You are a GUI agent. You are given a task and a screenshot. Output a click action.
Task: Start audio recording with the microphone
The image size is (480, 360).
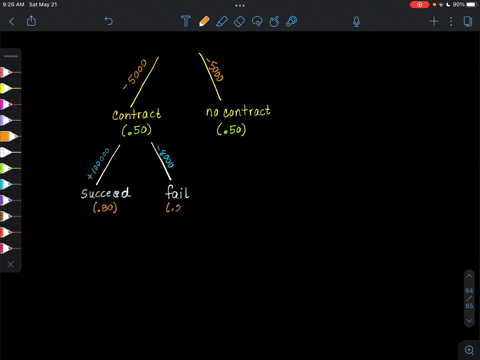(x=356, y=22)
